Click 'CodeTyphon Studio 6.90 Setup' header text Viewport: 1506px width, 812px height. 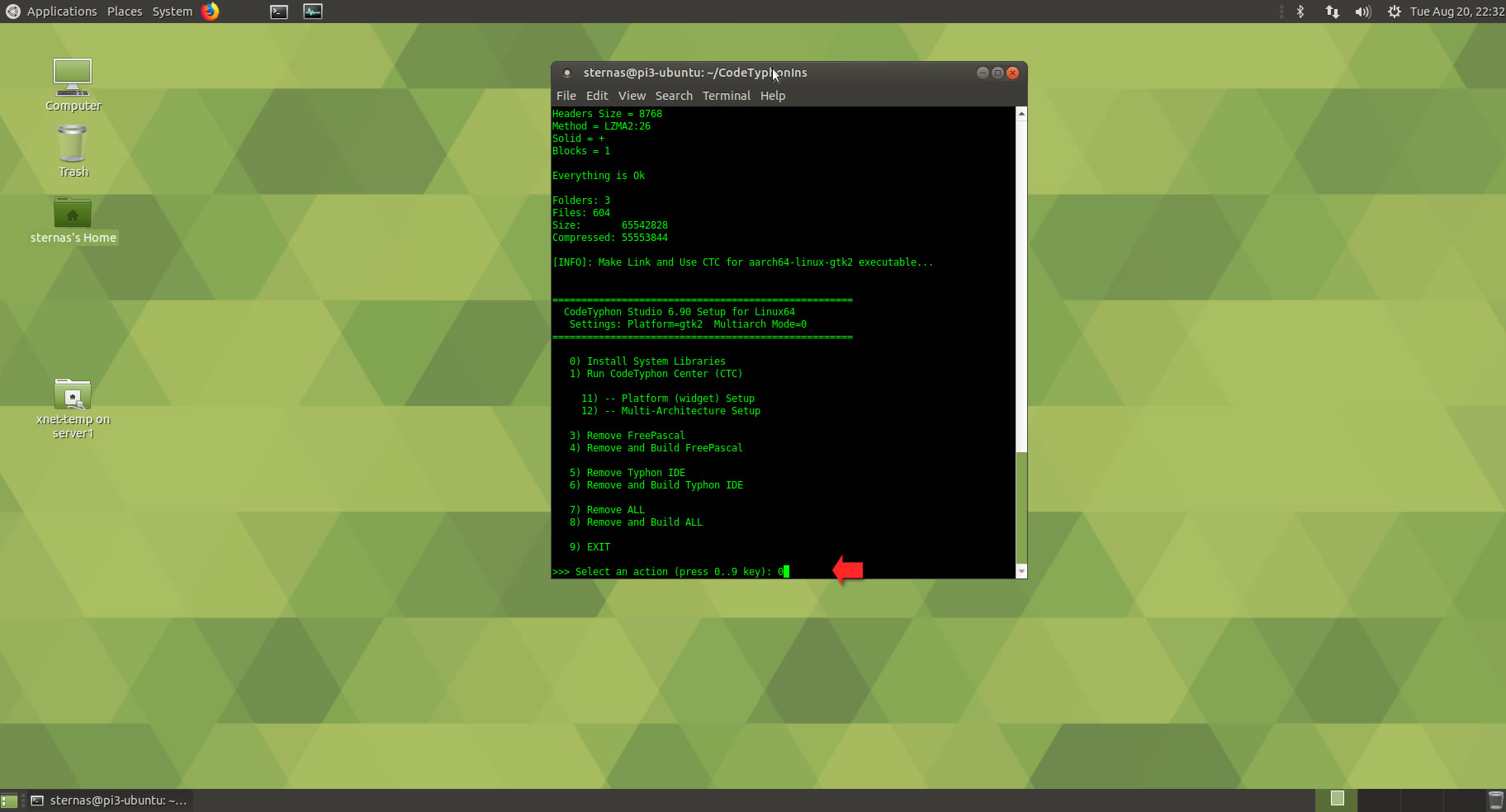click(x=679, y=312)
